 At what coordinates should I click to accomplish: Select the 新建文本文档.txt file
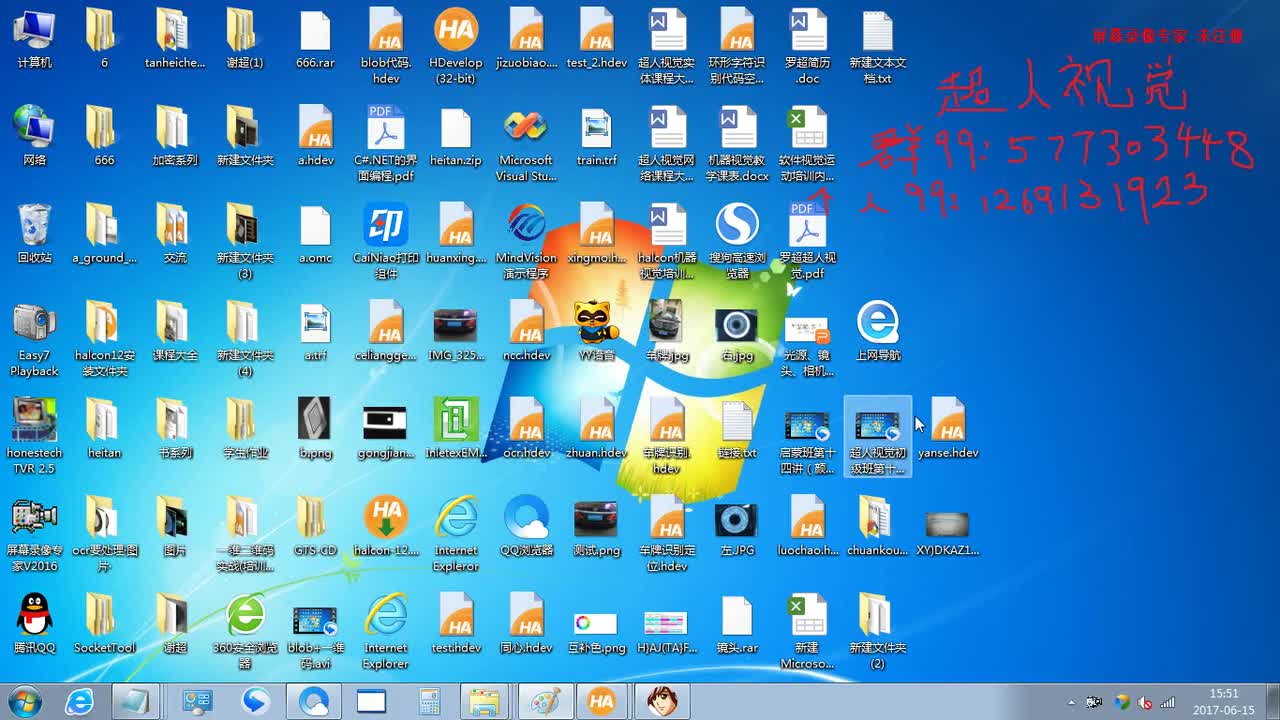[878, 47]
